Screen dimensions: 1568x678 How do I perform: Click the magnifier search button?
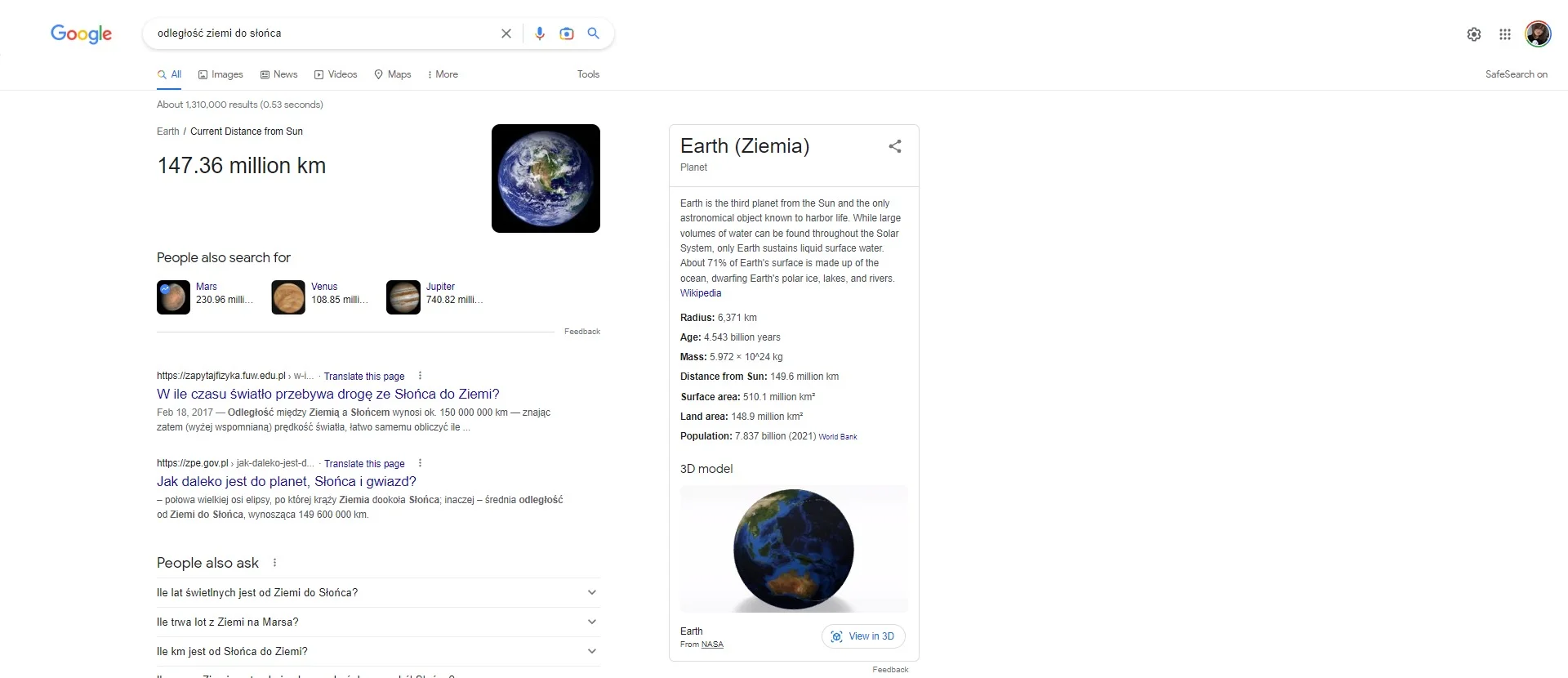[594, 33]
